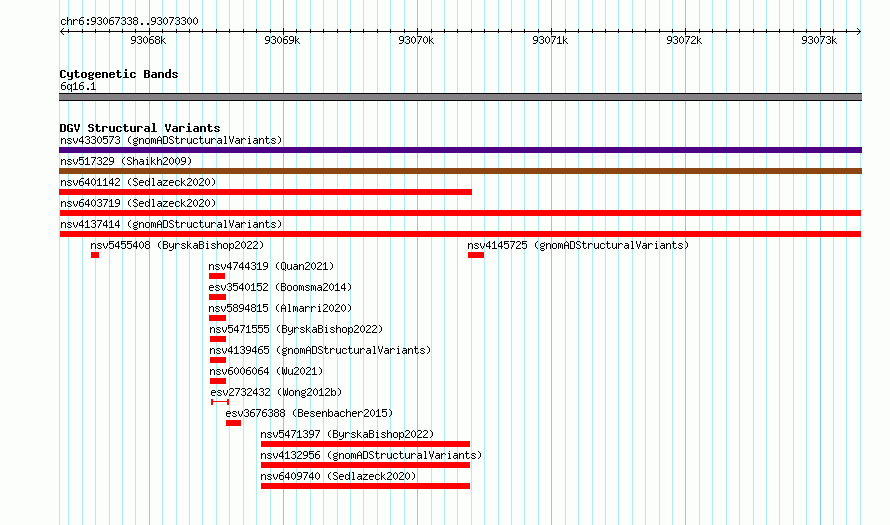The image size is (890, 525).
Task: Click the 6q16.1 band label
Action: (x=78, y=86)
